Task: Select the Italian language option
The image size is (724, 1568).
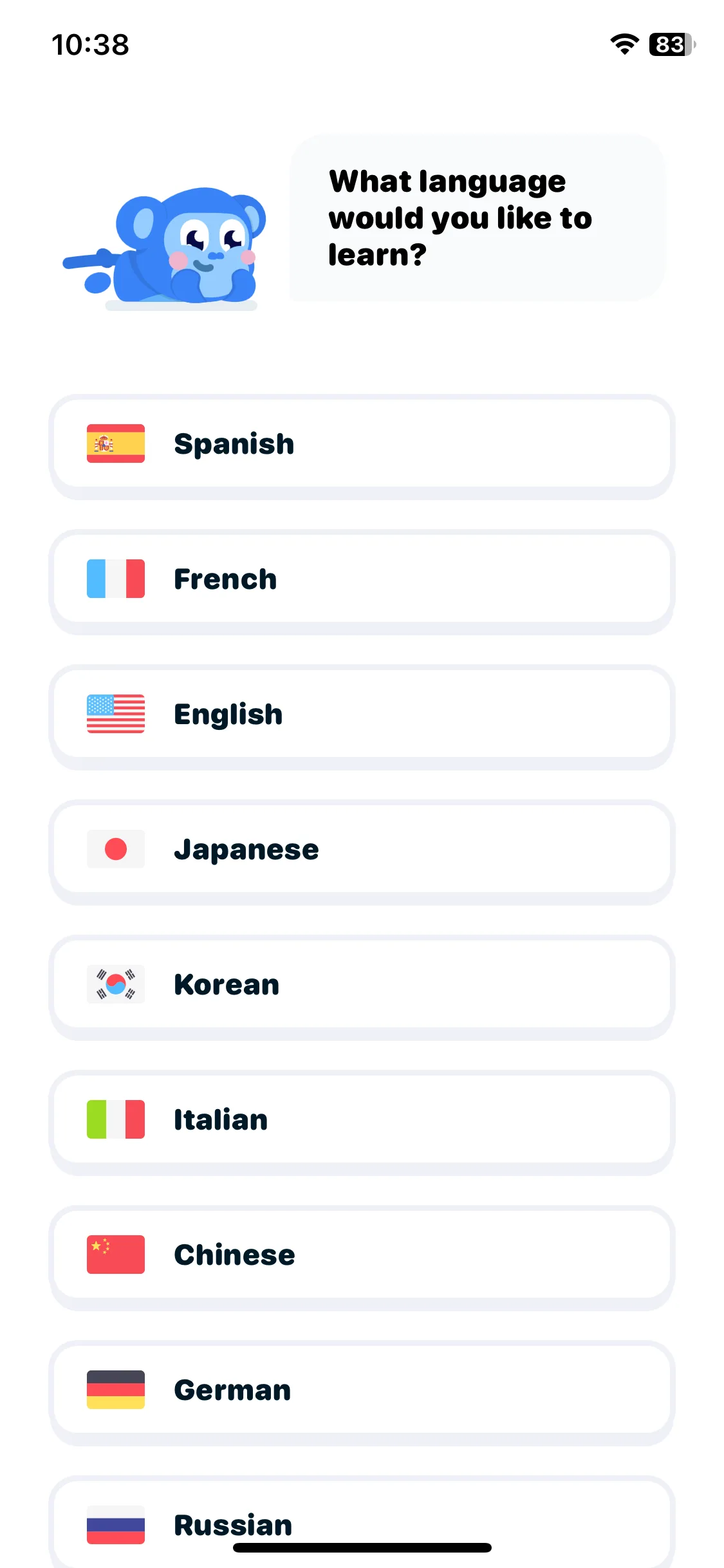Action: pyautogui.click(x=362, y=1123)
